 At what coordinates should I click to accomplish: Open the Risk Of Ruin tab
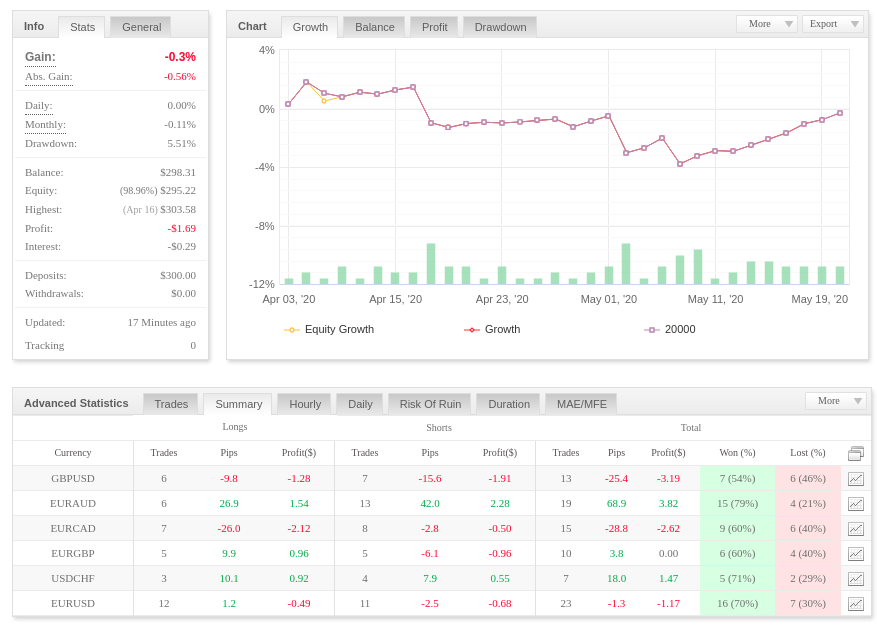430,404
